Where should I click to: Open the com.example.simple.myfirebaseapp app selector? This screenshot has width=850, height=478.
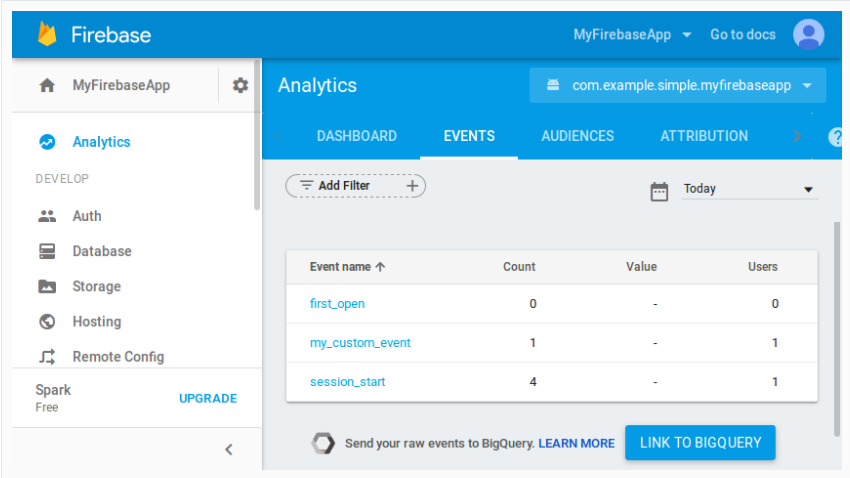tap(678, 85)
